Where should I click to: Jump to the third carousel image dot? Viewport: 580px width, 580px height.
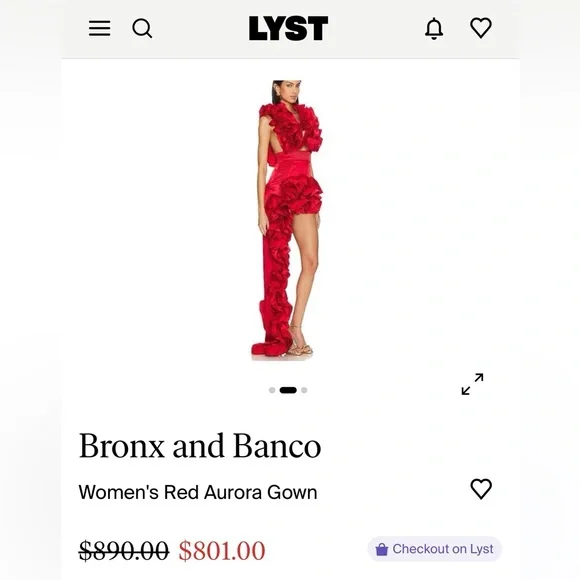[304, 390]
